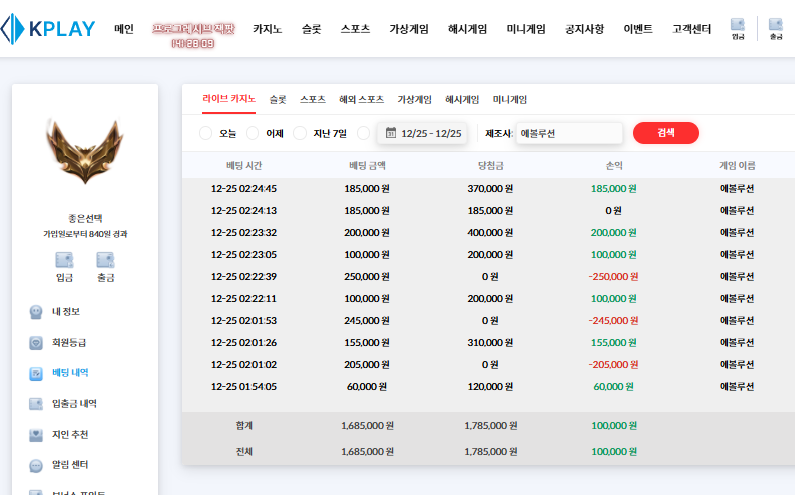Open the 출금 withdraw icon in the top header

tap(775, 28)
